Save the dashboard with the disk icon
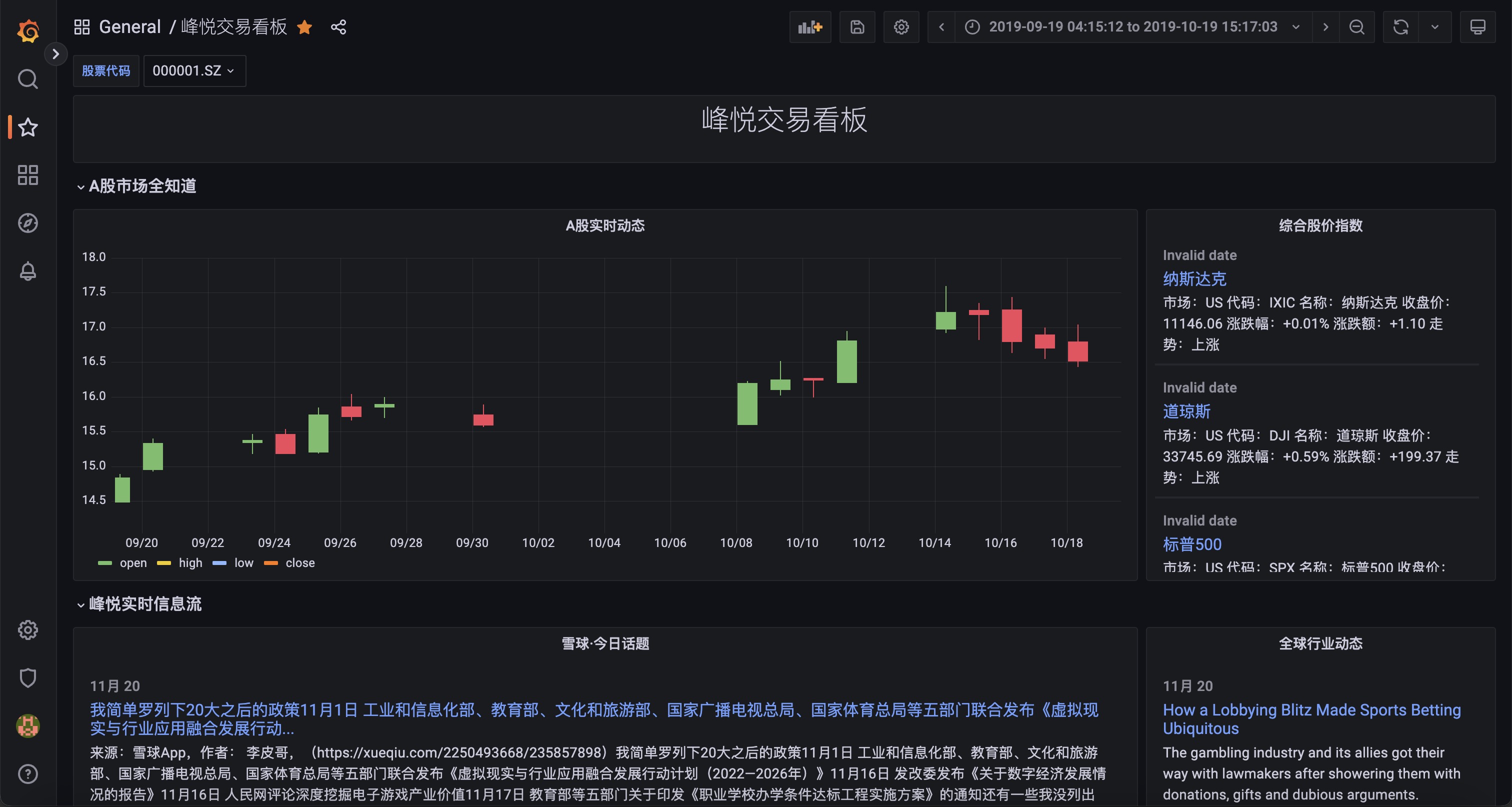This screenshot has width=1512, height=807. click(857, 27)
